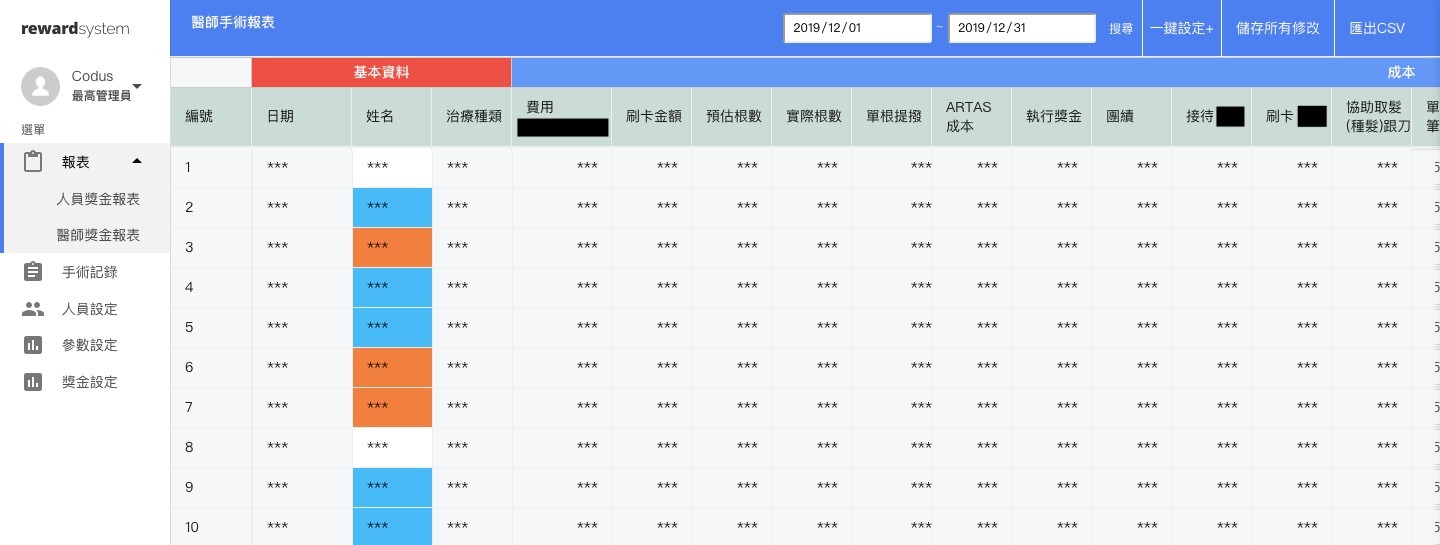
Task: Click the 基本資料 red group header
Action: point(381,73)
